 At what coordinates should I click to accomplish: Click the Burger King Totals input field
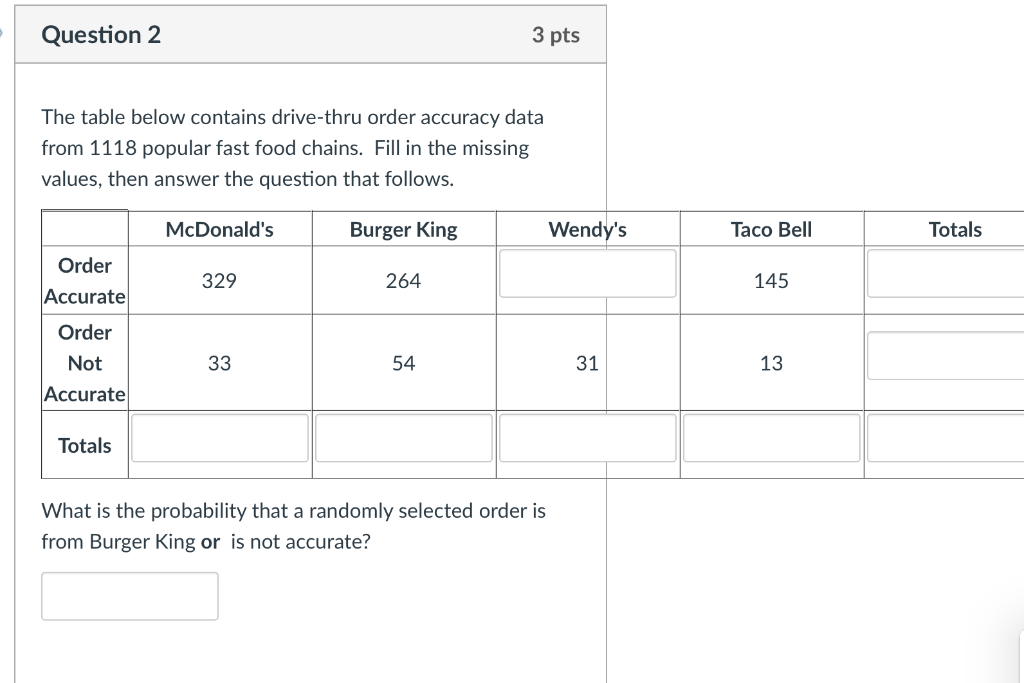(x=404, y=438)
